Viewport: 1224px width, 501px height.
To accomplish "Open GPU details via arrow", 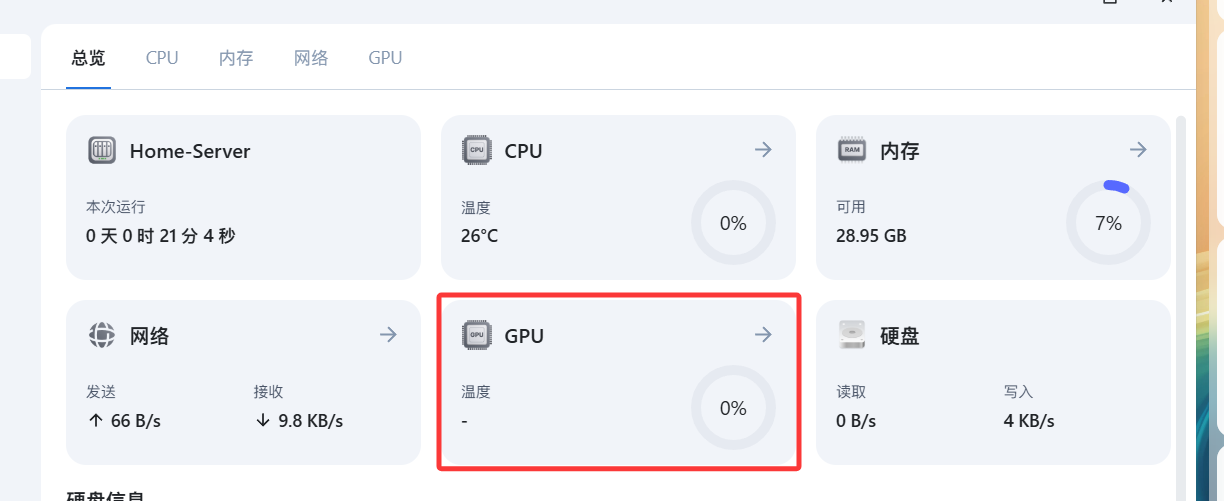I will click(763, 334).
